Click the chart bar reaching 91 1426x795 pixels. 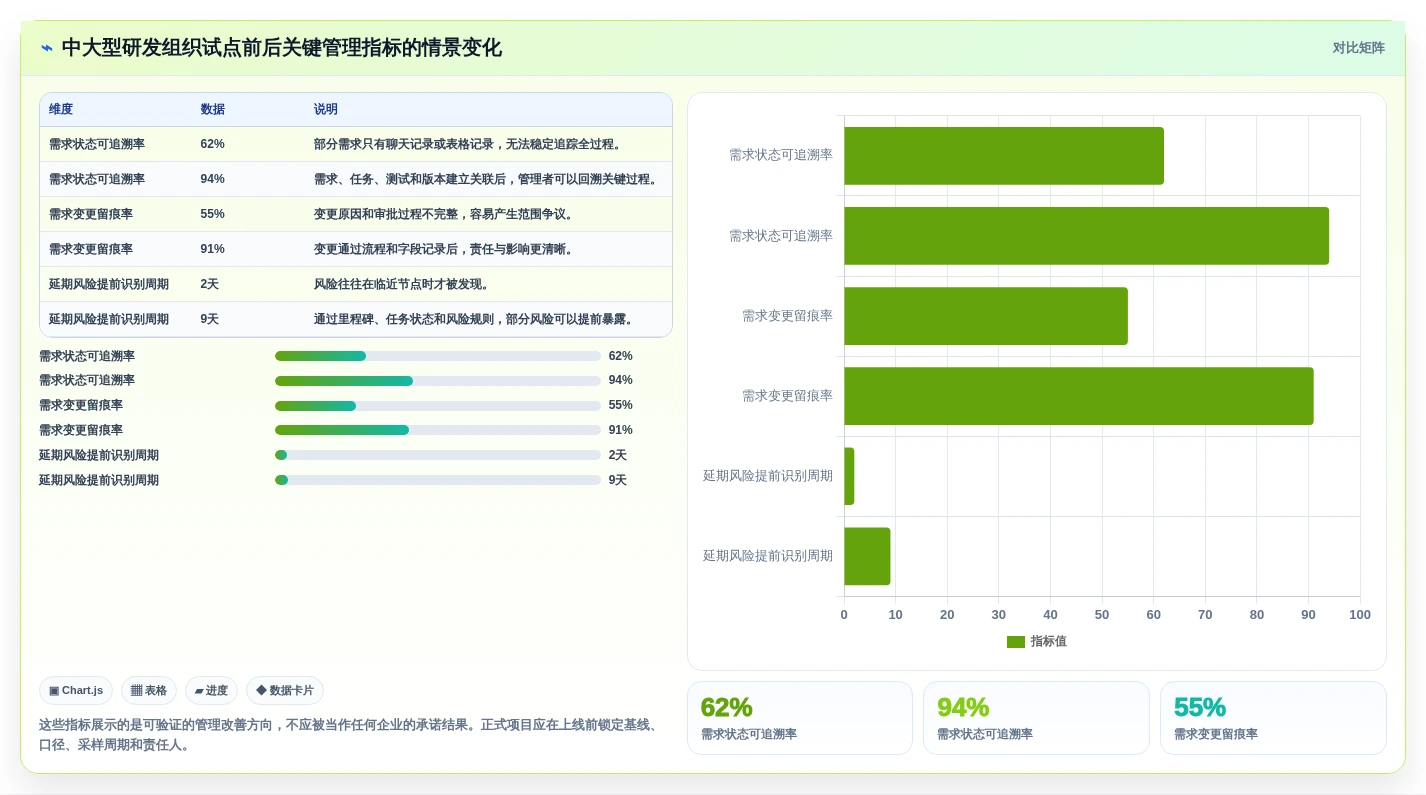[x=1079, y=396]
